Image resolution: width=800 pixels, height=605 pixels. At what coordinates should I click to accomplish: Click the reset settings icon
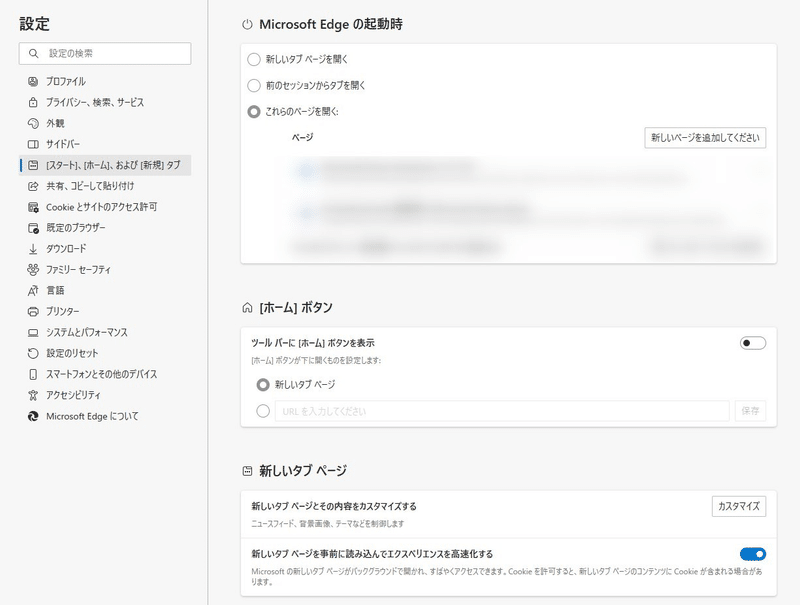(x=33, y=353)
